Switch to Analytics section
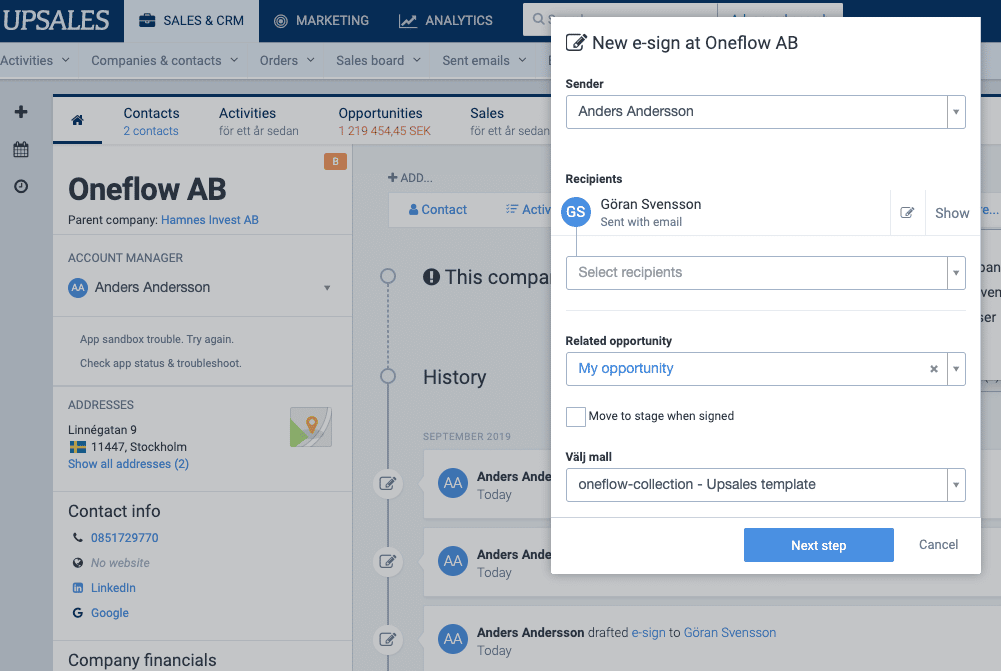Screen dimensions: 1001x671 446,21
